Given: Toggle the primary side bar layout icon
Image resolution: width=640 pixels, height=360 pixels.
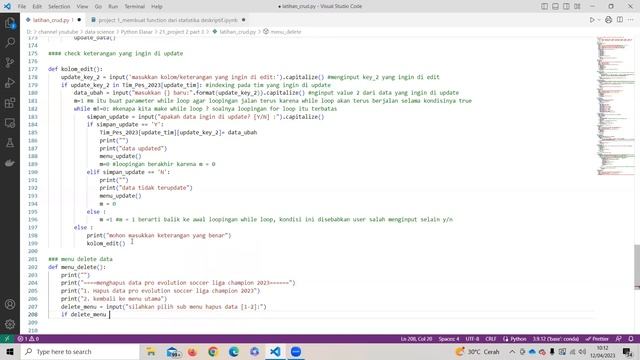Looking at the screenshot, I should pyautogui.click(x=544, y=6).
